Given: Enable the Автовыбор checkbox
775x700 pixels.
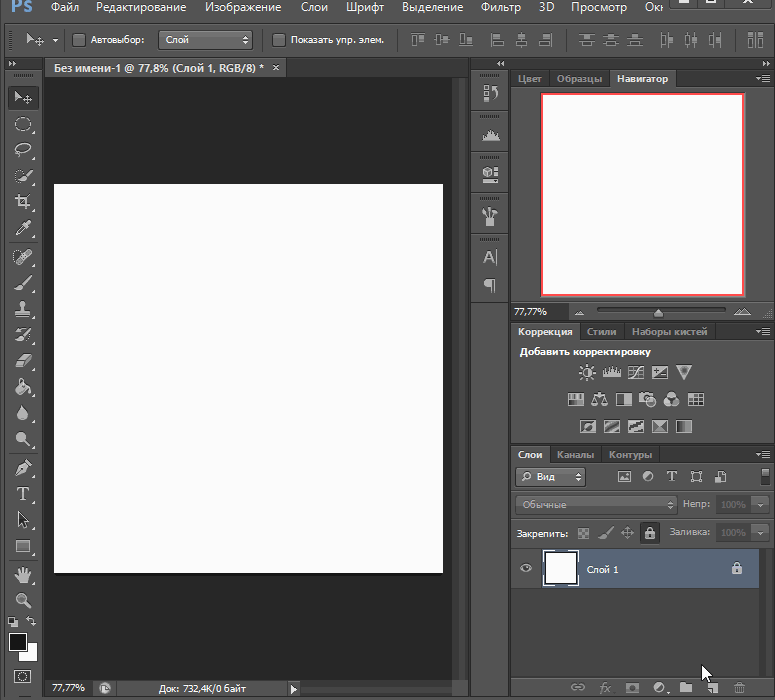Looking at the screenshot, I should 80,40.
